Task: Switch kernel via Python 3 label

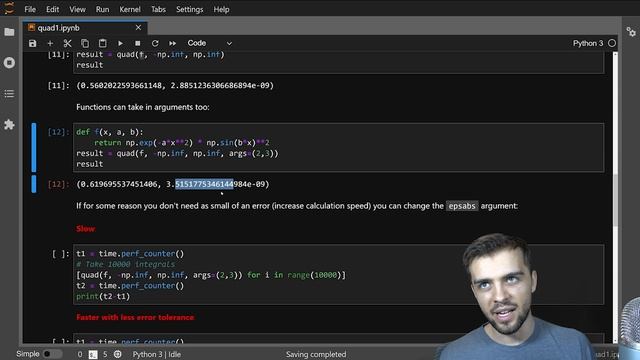Action: click(x=588, y=43)
